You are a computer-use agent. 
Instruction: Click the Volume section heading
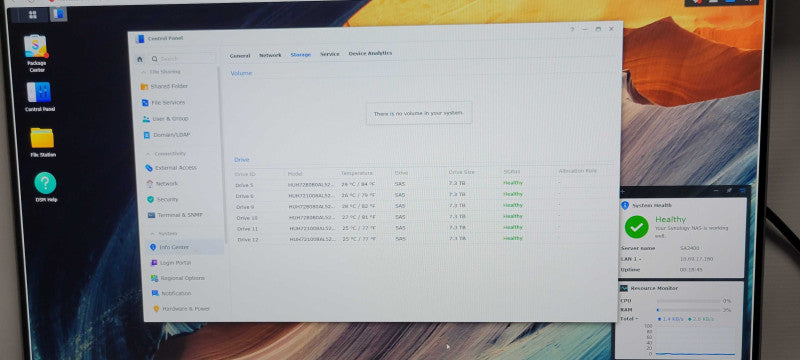coord(241,73)
